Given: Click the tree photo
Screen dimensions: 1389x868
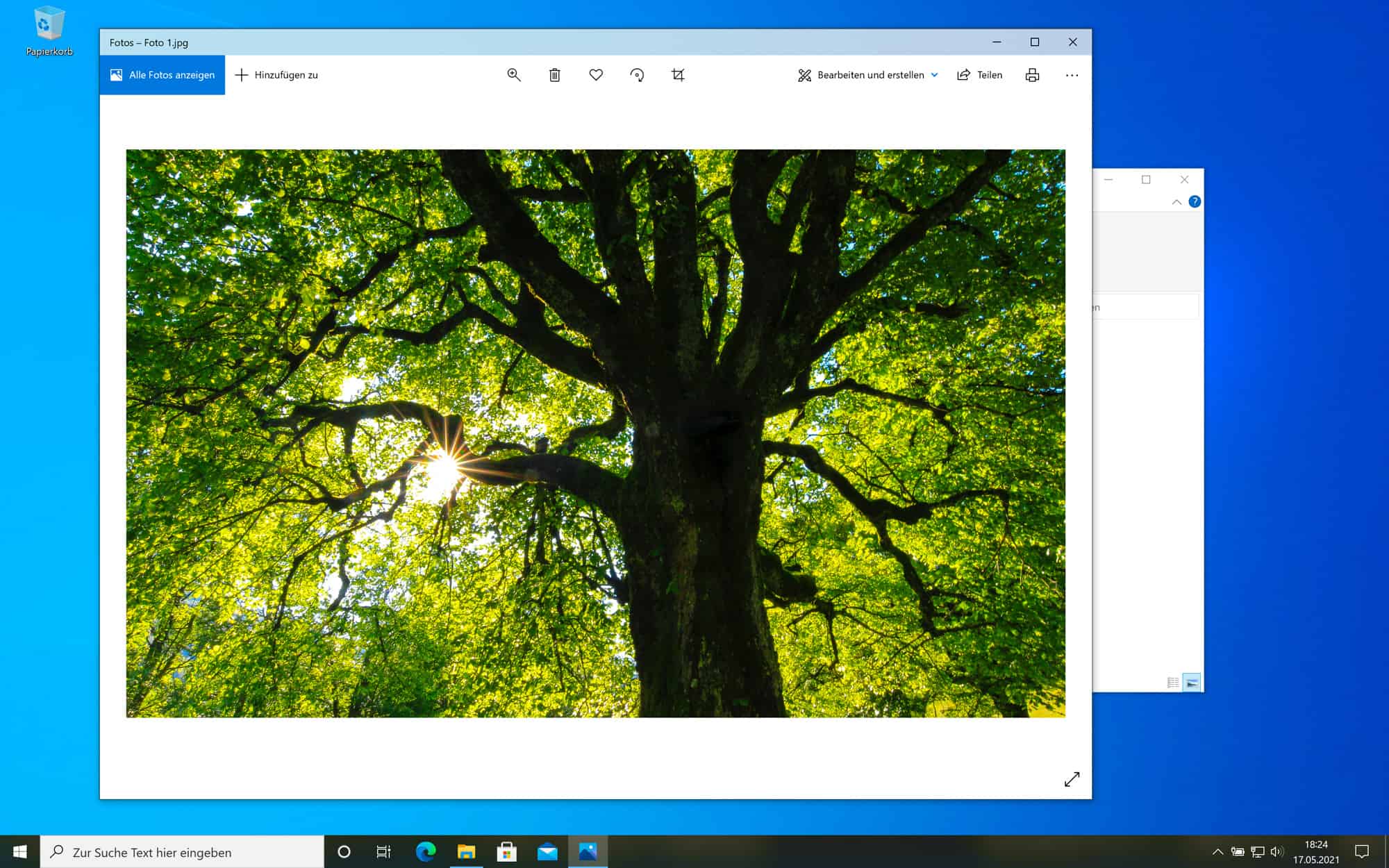Looking at the screenshot, I should 595,433.
